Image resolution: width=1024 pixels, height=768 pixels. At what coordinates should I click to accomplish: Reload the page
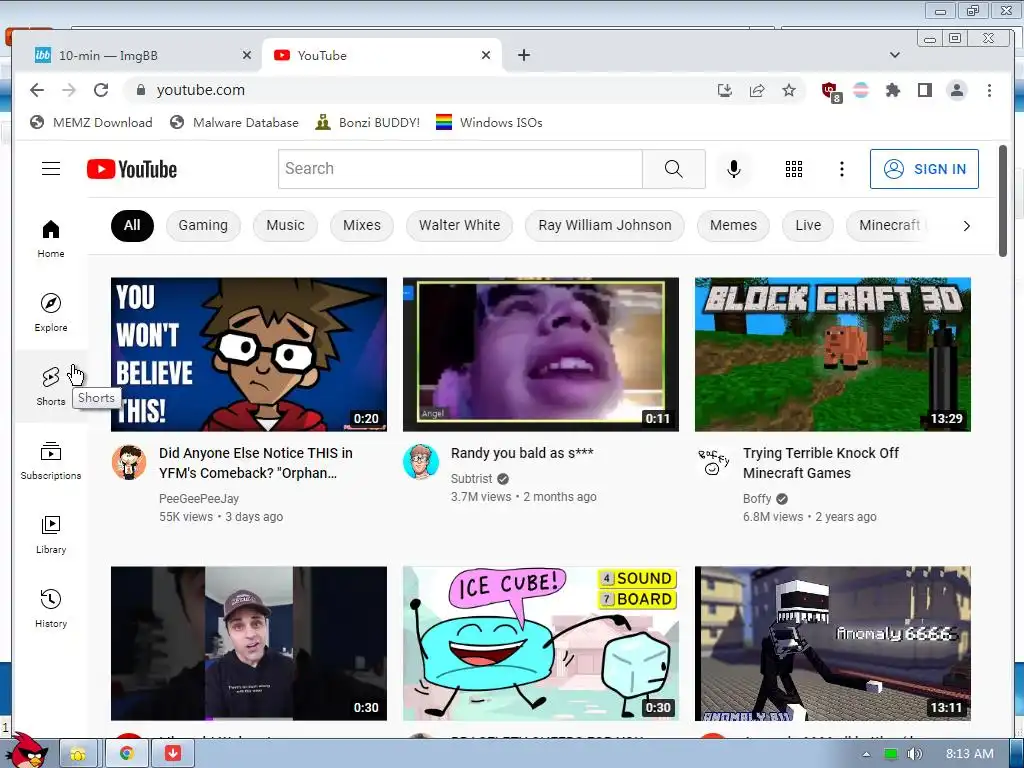click(101, 90)
